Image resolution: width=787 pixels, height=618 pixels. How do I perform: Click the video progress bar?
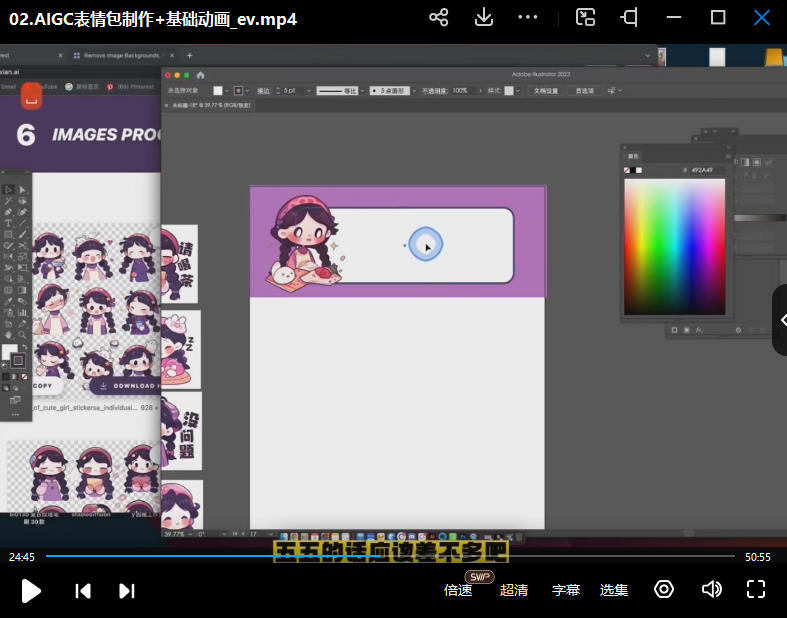tap(390, 556)
